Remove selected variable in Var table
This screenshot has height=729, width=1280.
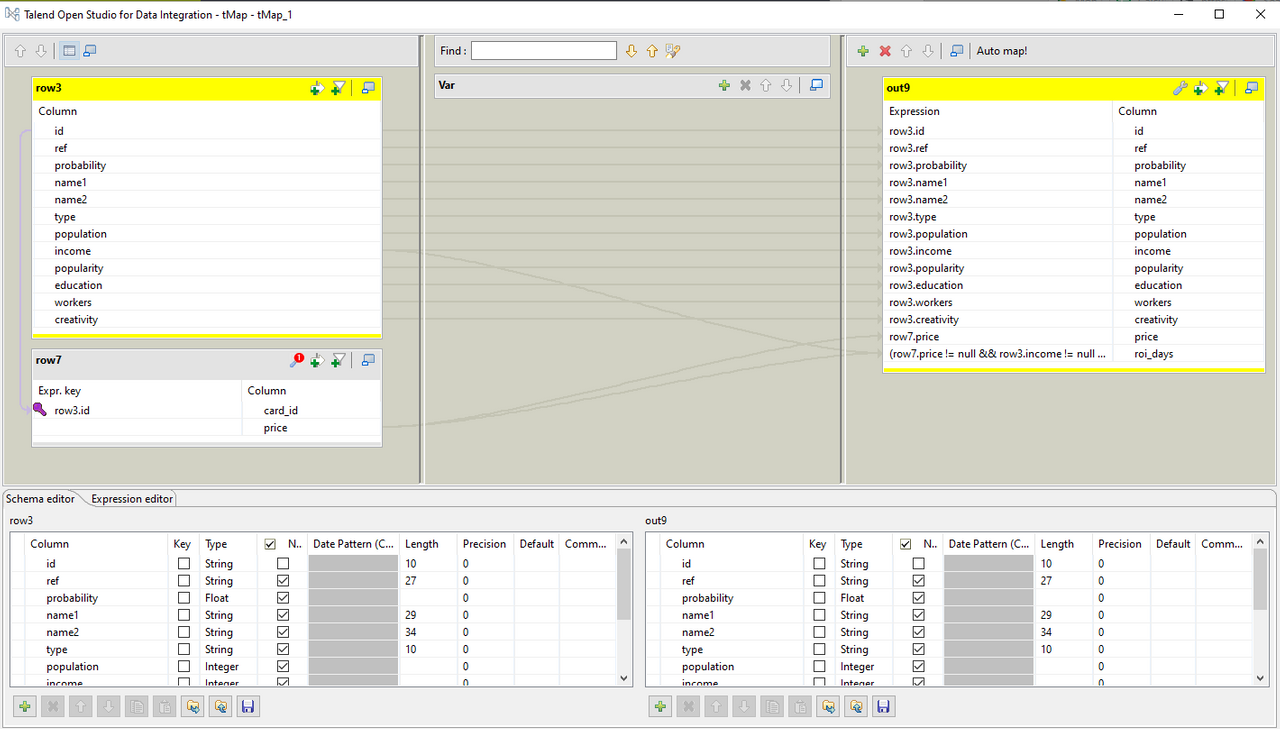coord(745,86)
